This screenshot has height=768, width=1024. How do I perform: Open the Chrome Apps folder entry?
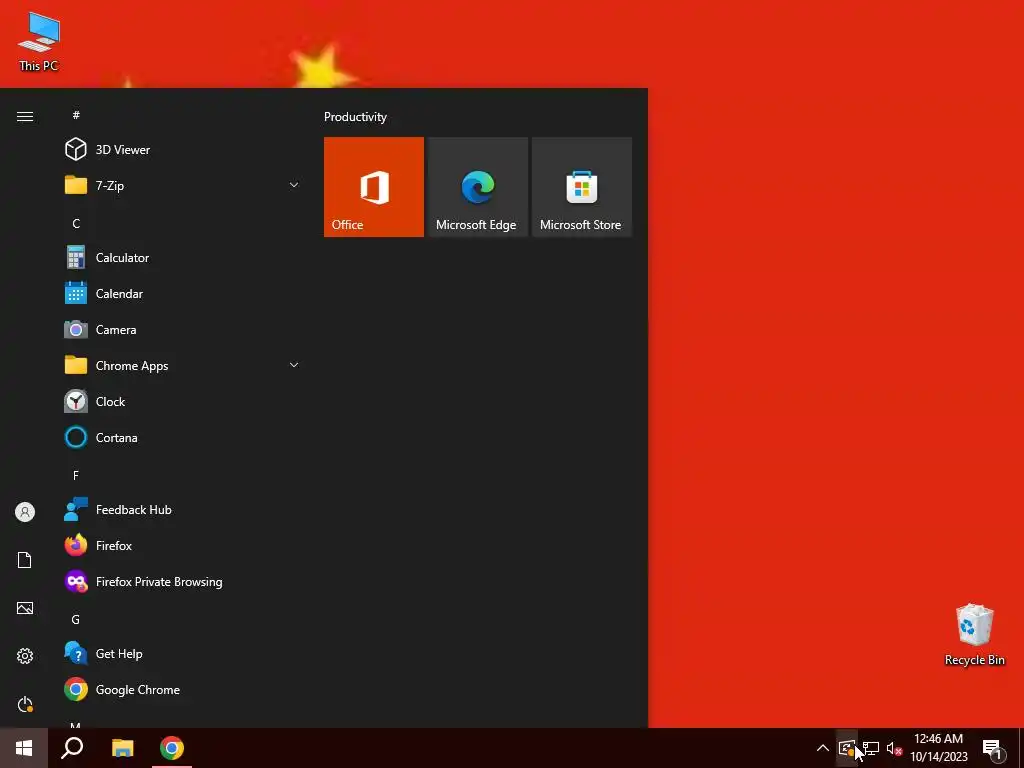click(183, 366)
